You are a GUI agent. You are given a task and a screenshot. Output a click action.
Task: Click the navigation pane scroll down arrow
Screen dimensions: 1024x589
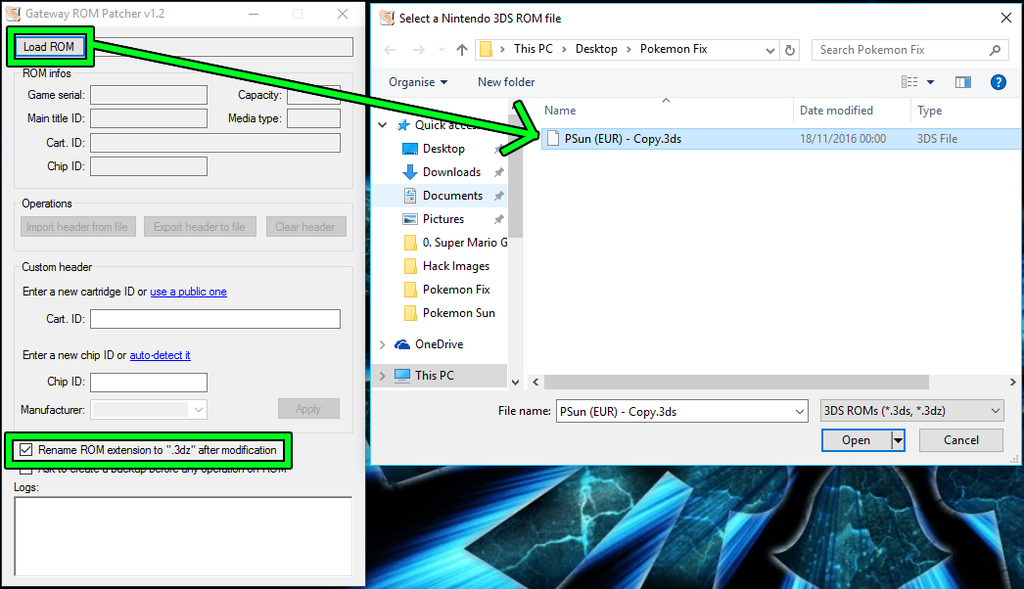click(515, 382)
